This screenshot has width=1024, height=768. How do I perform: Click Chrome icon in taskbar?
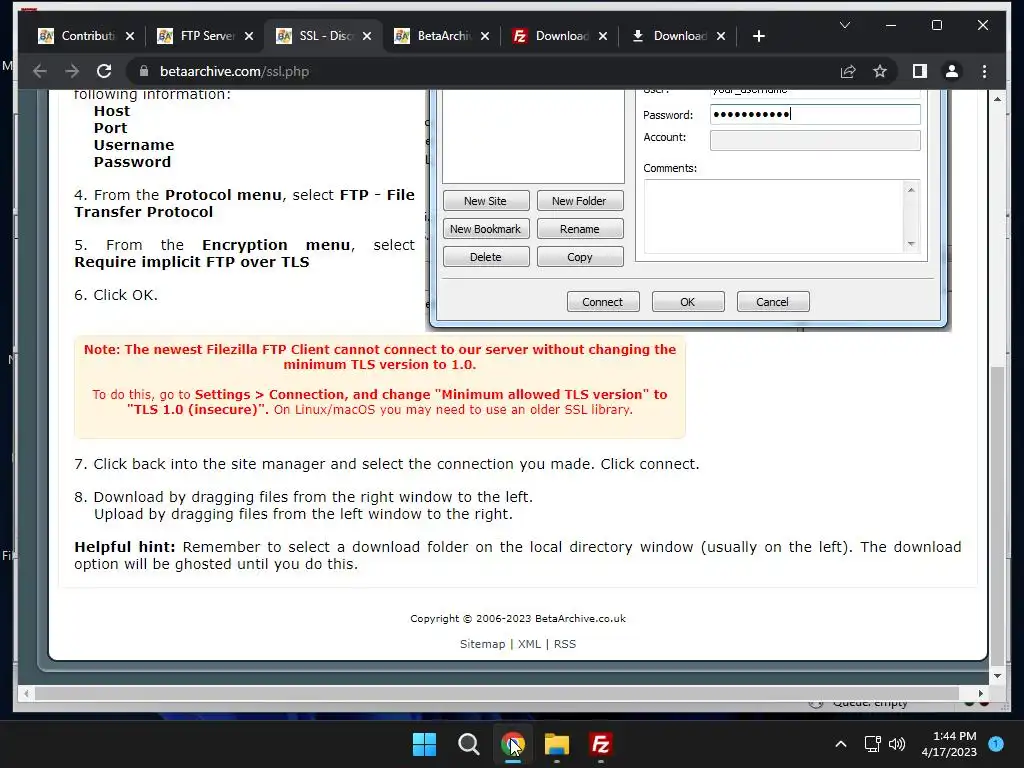pyautogui.click(x=513, y=744)
